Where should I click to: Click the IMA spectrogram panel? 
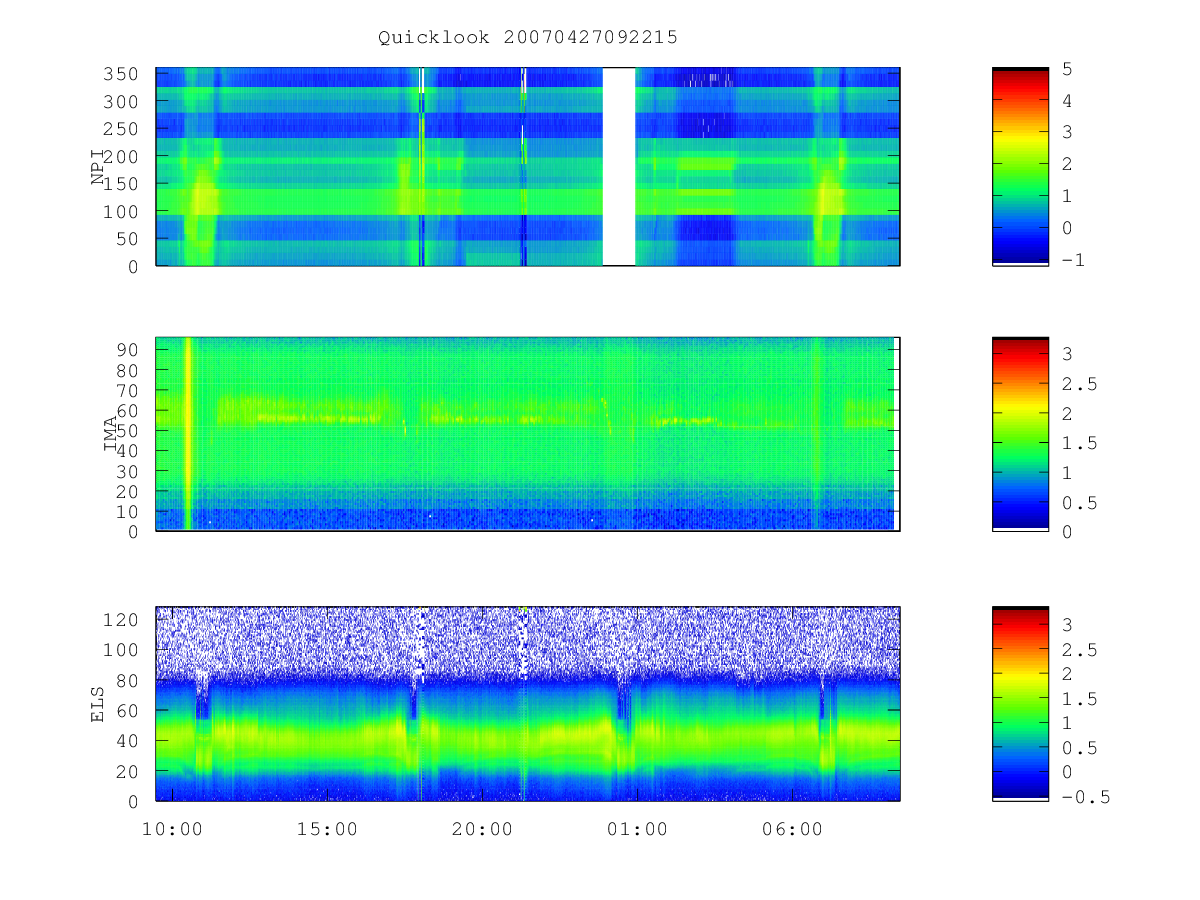click(528, 434)
